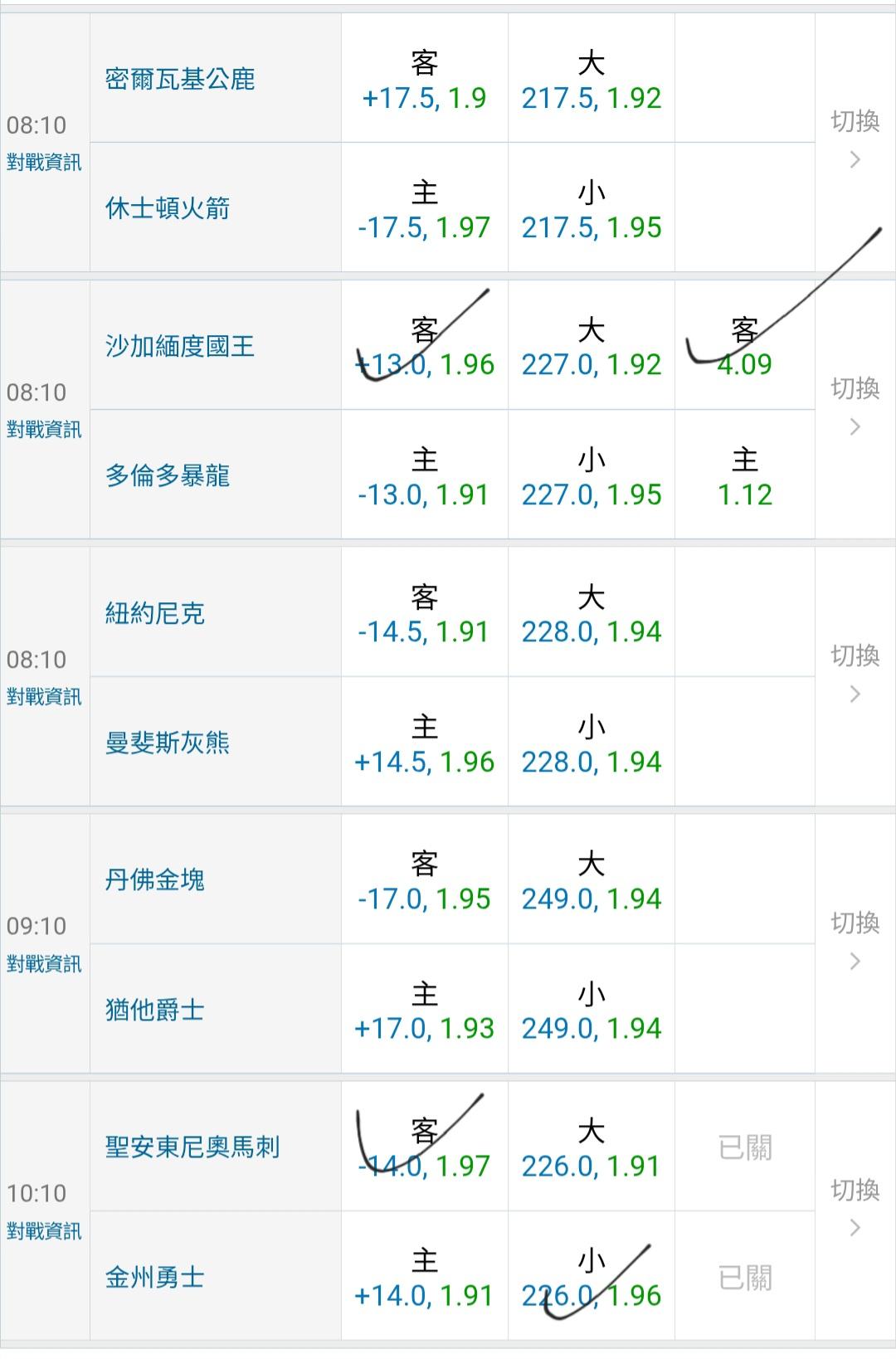
Task: Open 對戰資訊 for the Bucks vs Rockets game
Action: (x=44, y=163)
